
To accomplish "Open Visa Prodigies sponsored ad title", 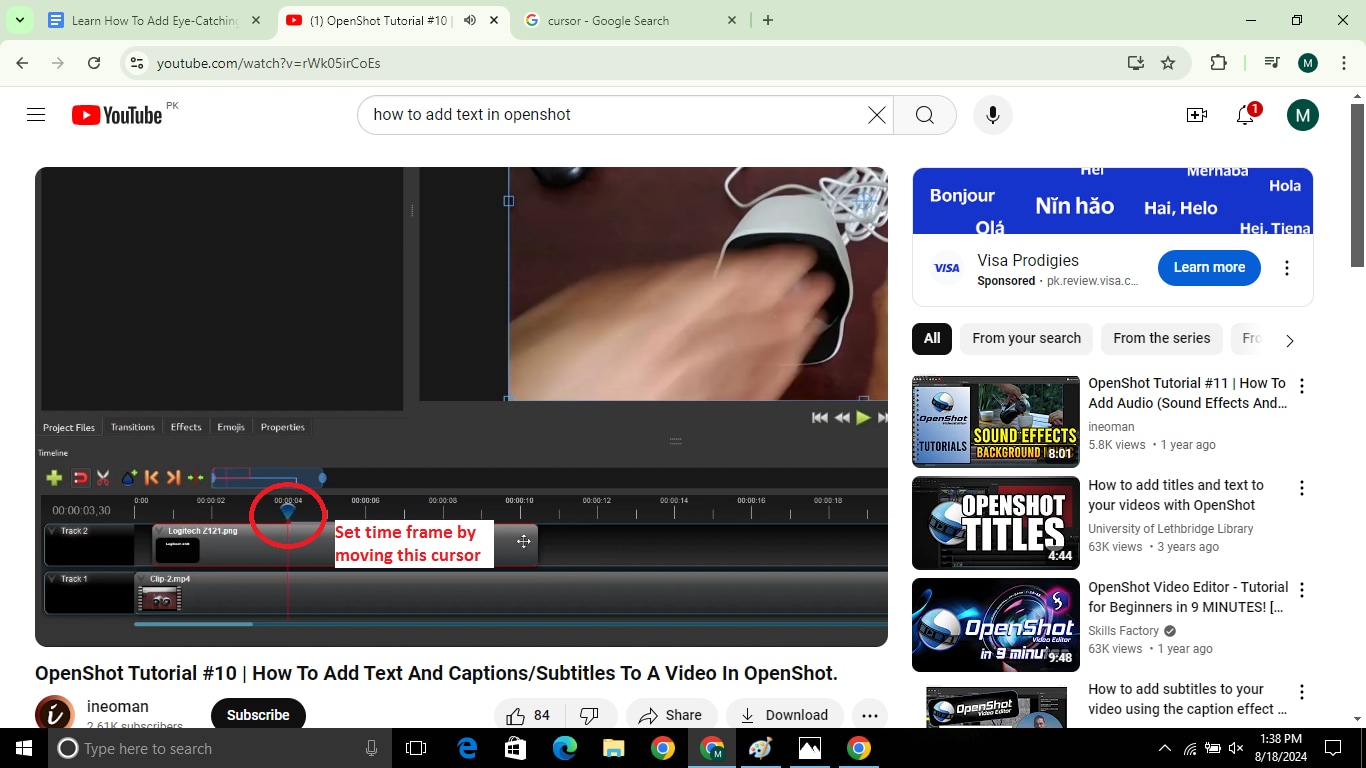I will (x=1028, y=260).
